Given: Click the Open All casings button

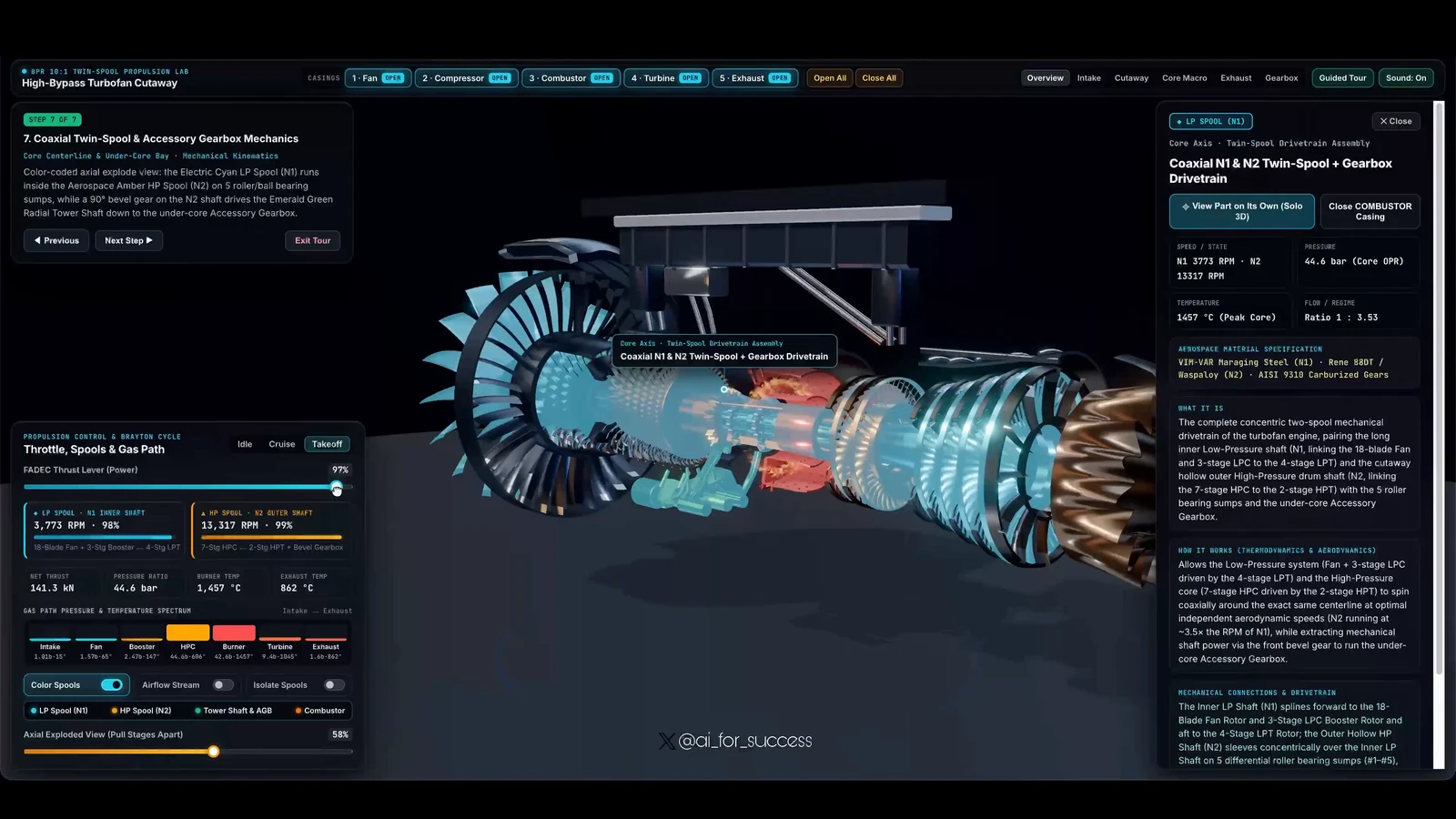Looking at the screenshot, I should tap(830, 78).
